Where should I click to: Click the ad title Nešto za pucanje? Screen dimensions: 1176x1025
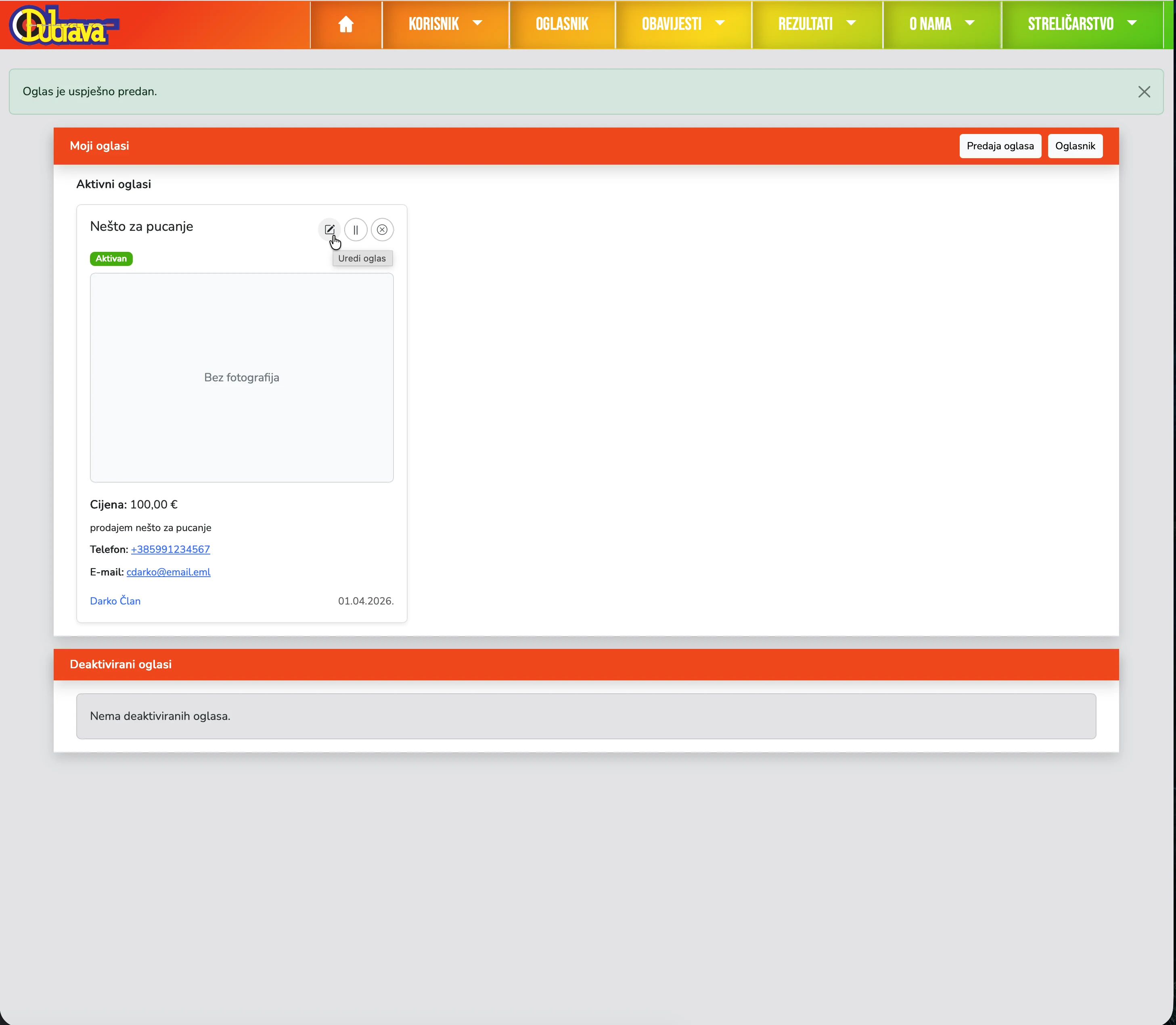tap(141, 226)
